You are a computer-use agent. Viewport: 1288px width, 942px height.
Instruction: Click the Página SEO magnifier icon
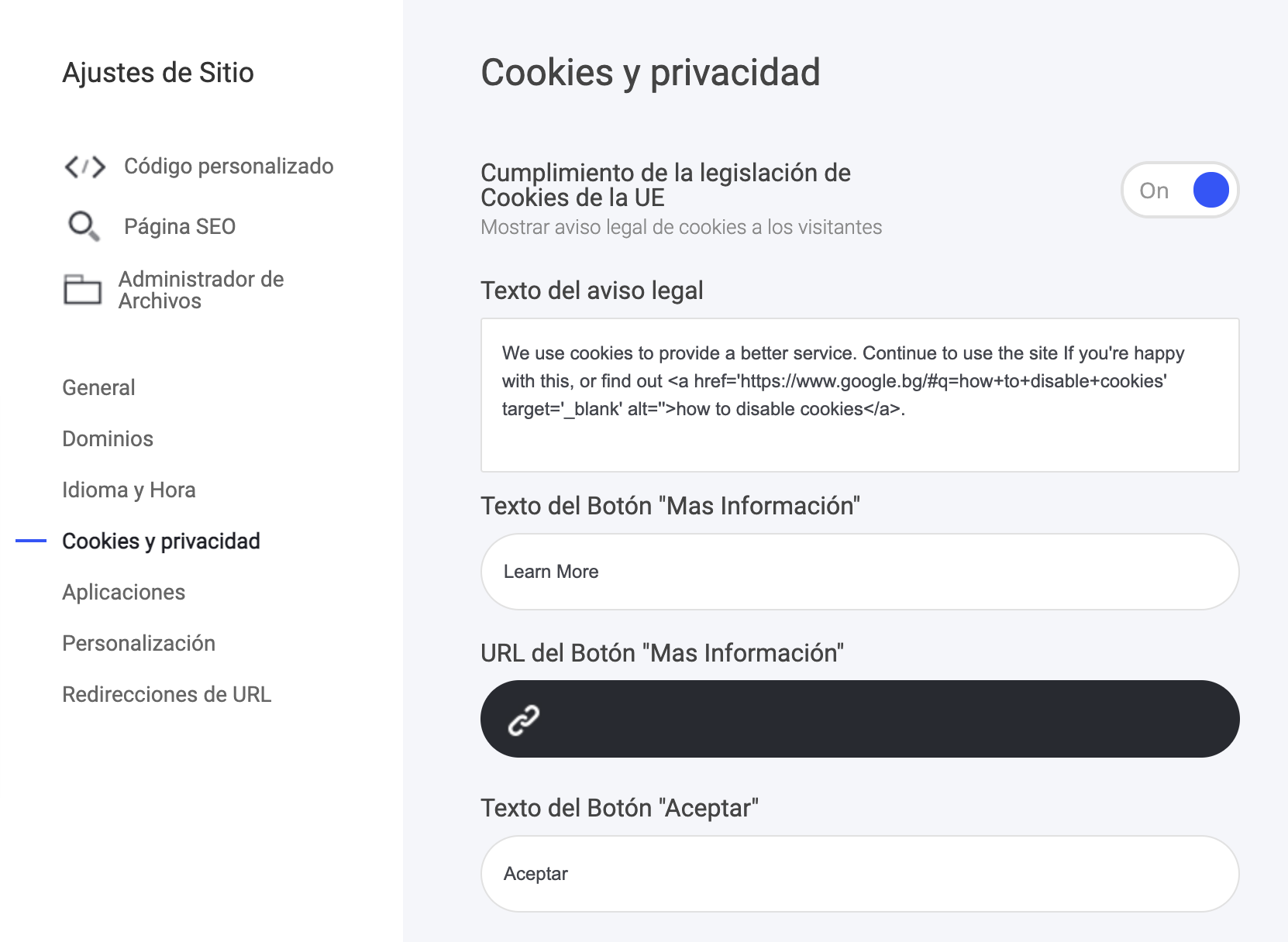[84, 226]
